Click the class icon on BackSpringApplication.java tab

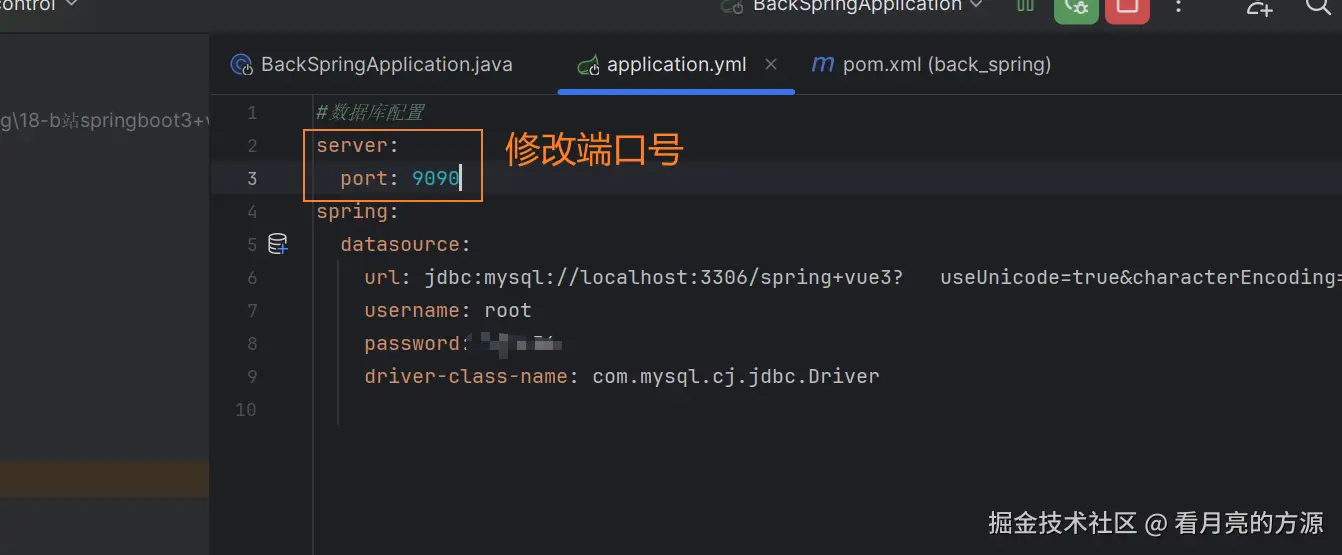(x=242, y=66)
